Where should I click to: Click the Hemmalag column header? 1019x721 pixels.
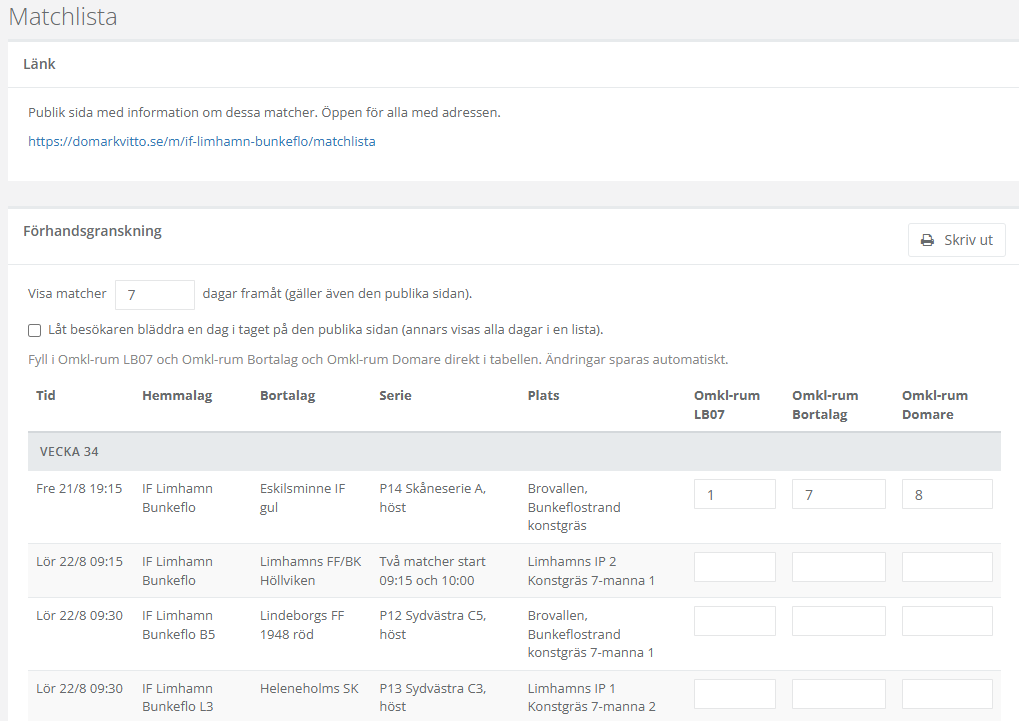[177, 395]
